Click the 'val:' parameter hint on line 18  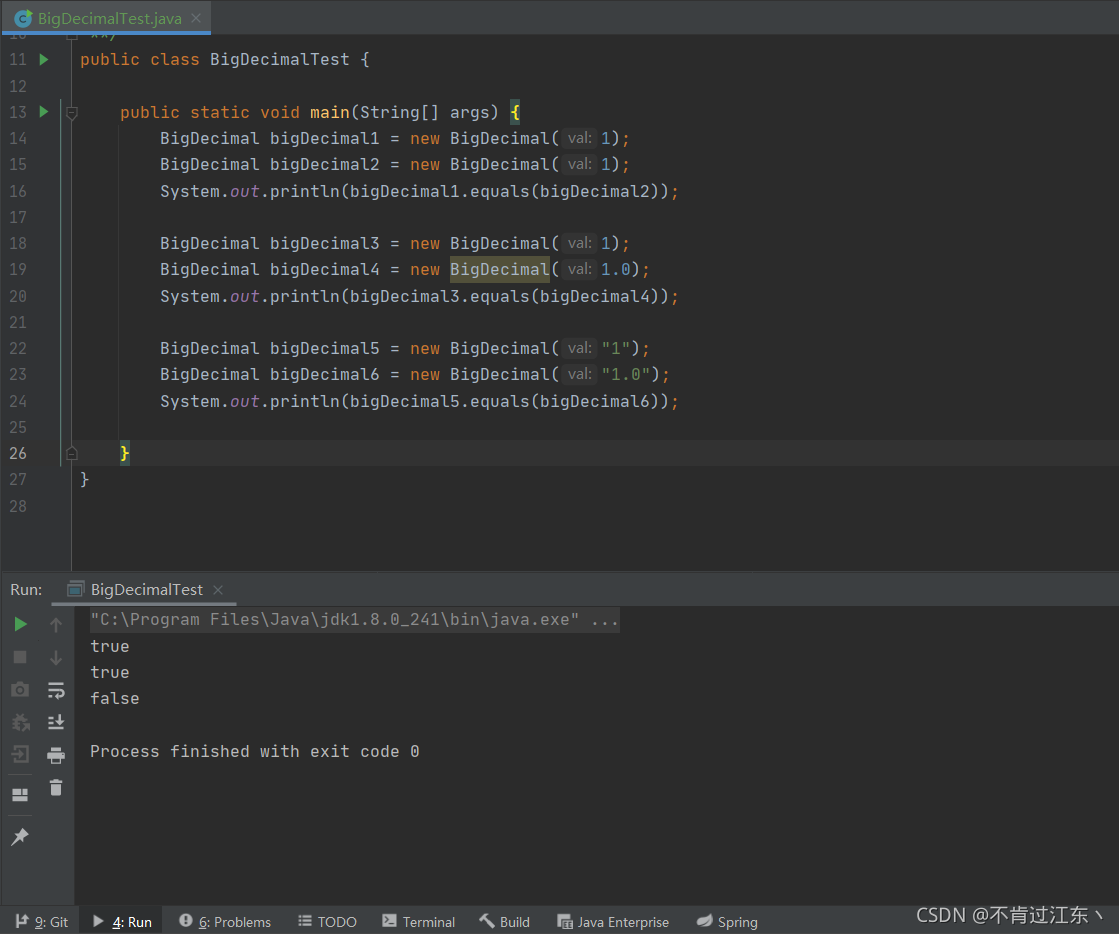click(579, 243)
